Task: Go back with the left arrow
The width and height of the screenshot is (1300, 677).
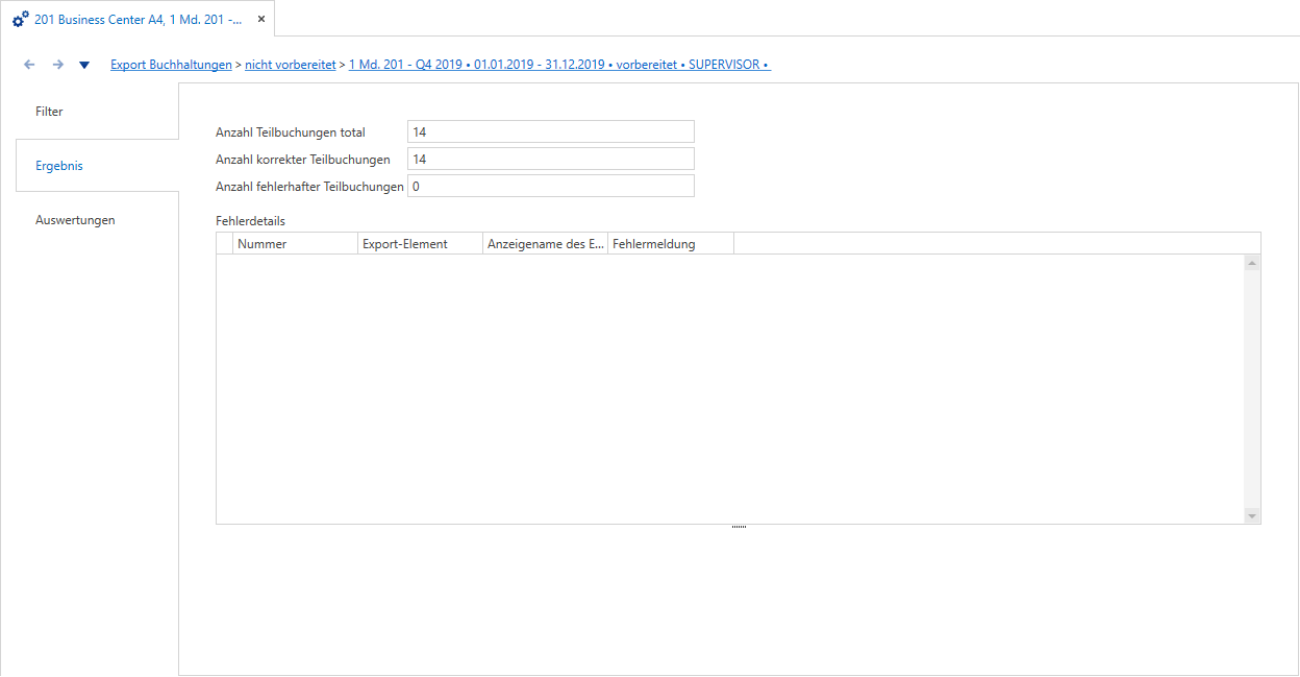Action: point(30,65)
